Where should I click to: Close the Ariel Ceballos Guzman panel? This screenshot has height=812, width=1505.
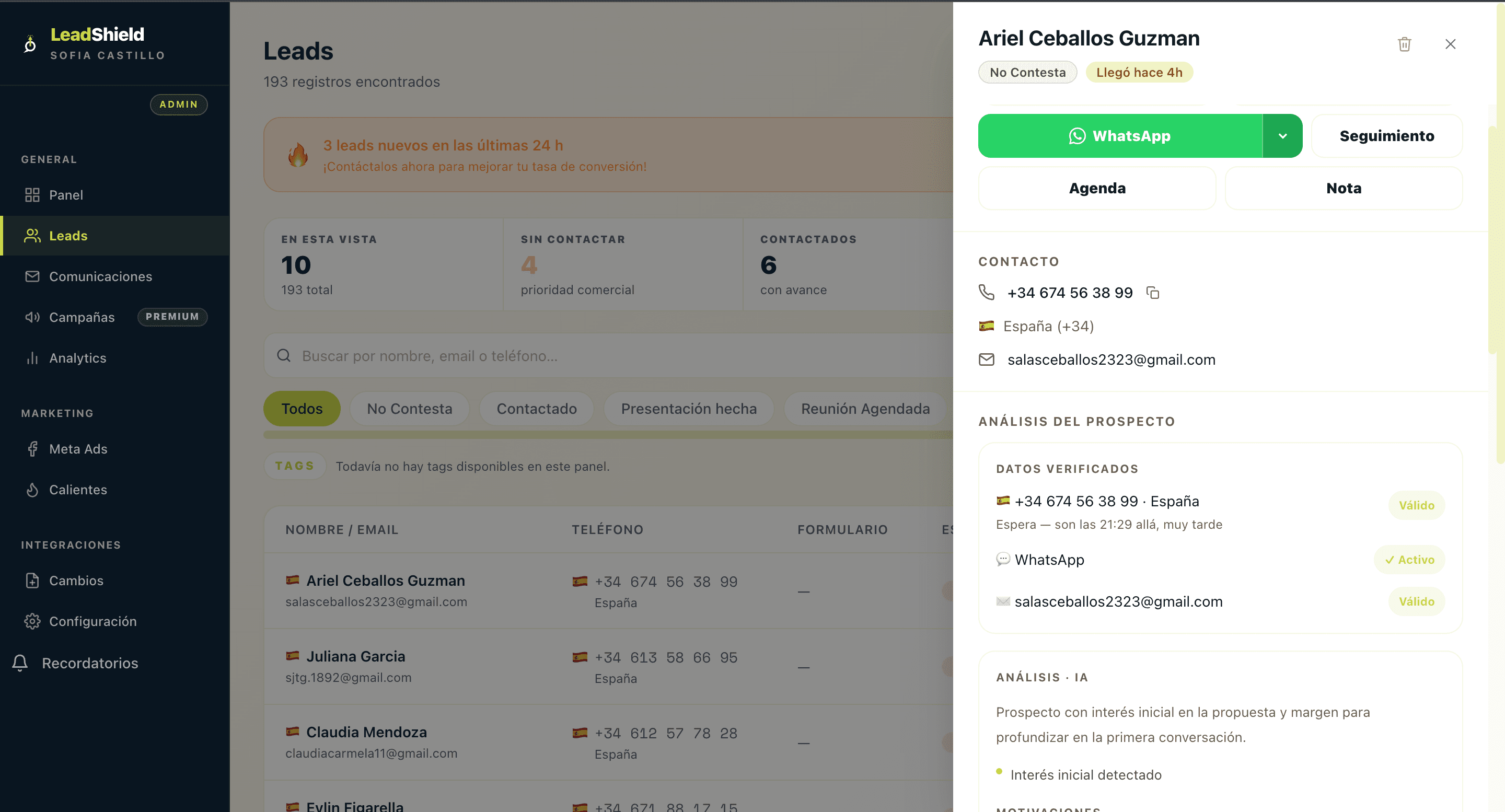[x=1450, y=44]
